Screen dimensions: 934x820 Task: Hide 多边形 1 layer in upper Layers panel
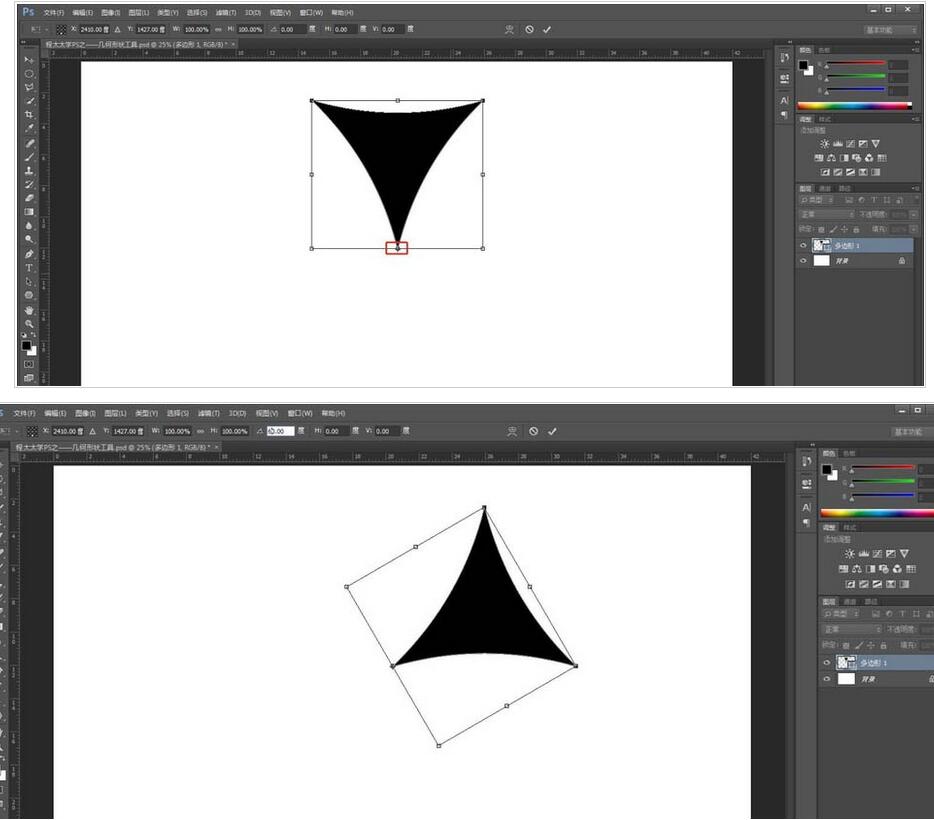(803, 245)
